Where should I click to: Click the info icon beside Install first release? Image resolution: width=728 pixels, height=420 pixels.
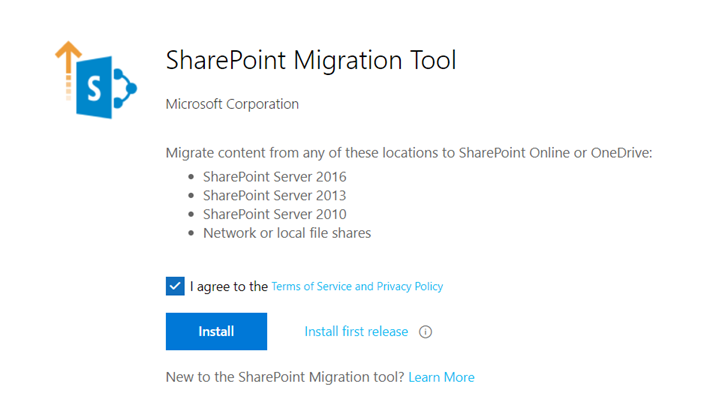coord(425,332)
